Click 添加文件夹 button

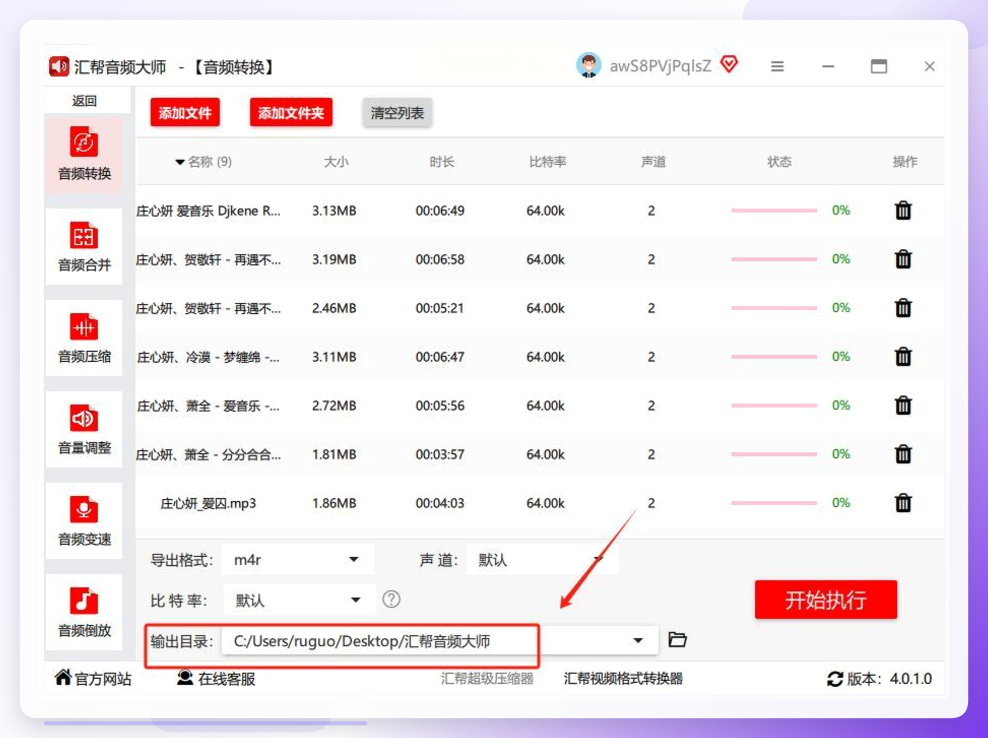290,113
